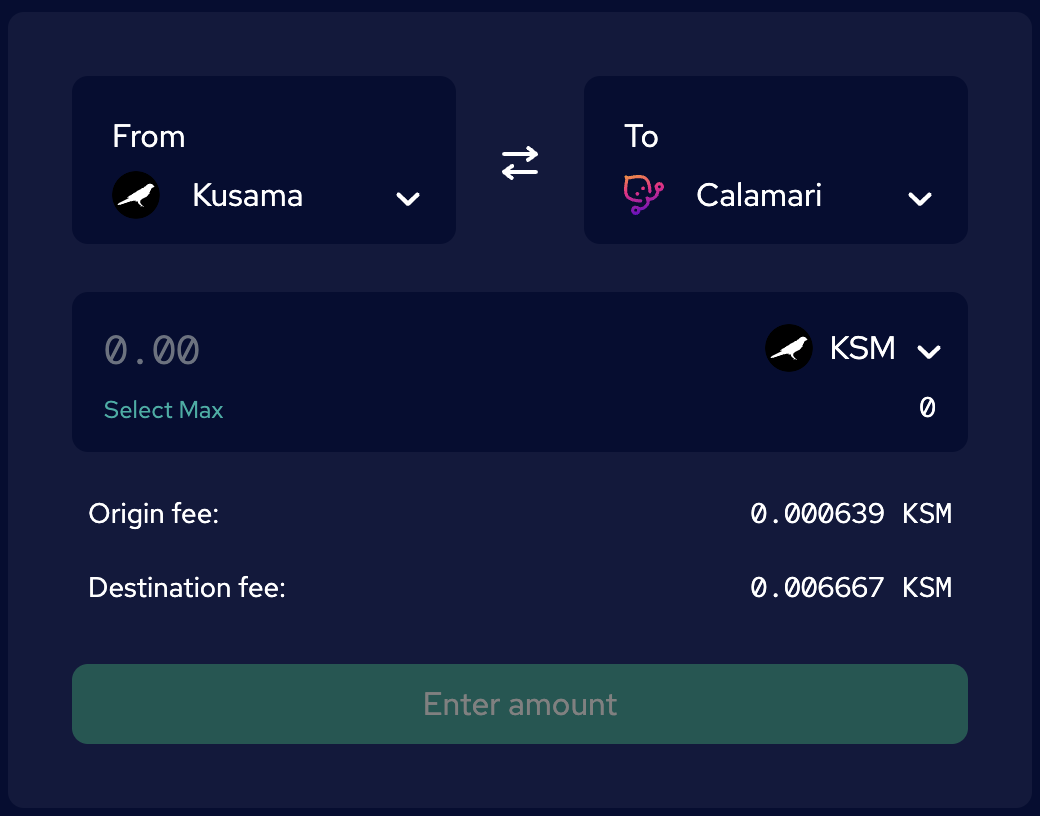Click Select Max link
The width and height of the screenshot is (1040, 816).
tap(163, 410)
